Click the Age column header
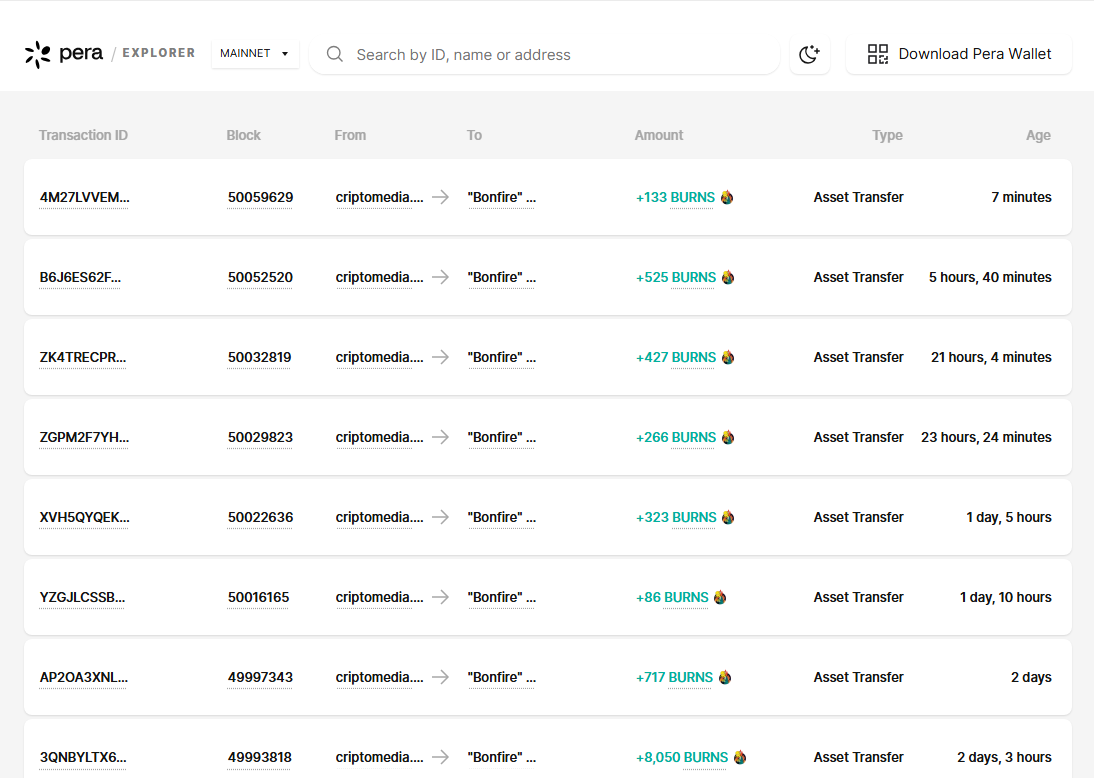Screen dimensions: 1094x778 pyautogui.click(x=1038, y=135)
